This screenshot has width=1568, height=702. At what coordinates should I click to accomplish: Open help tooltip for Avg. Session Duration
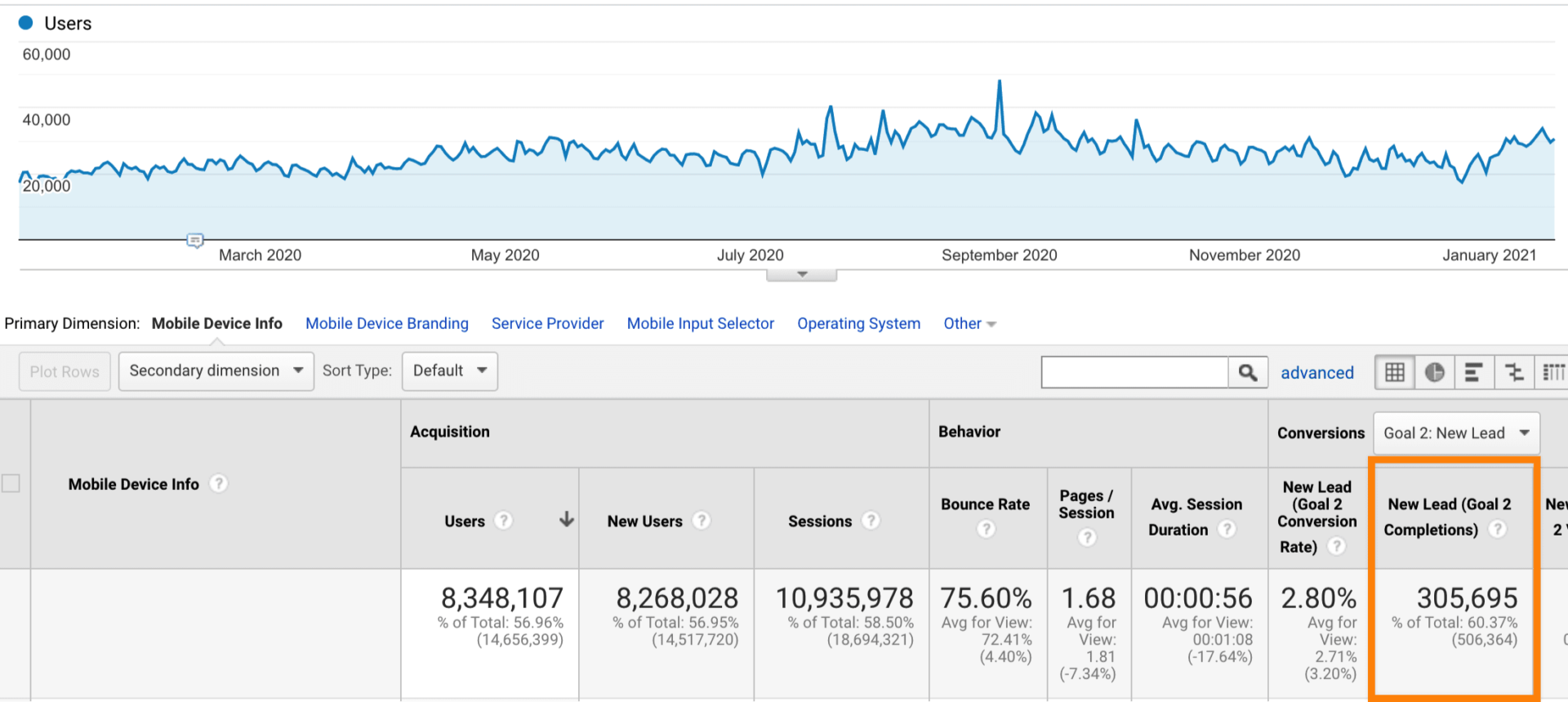tap(1227, 530)
